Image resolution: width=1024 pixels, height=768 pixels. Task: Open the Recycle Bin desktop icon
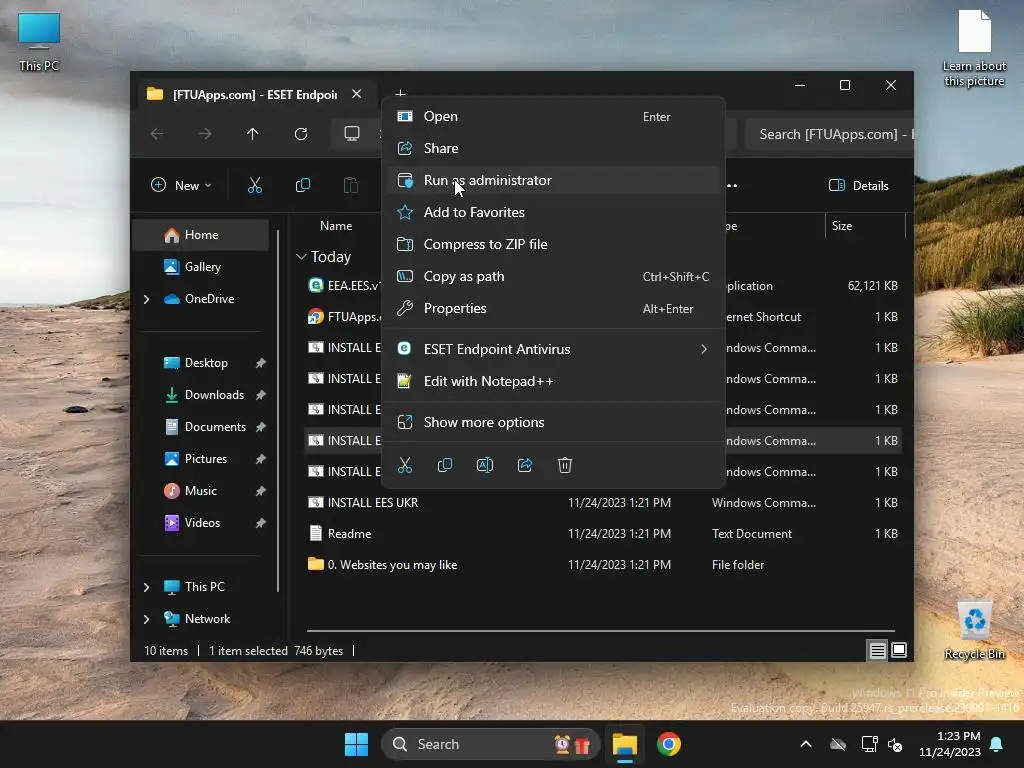pyautogui.click(x=974, y=630)
